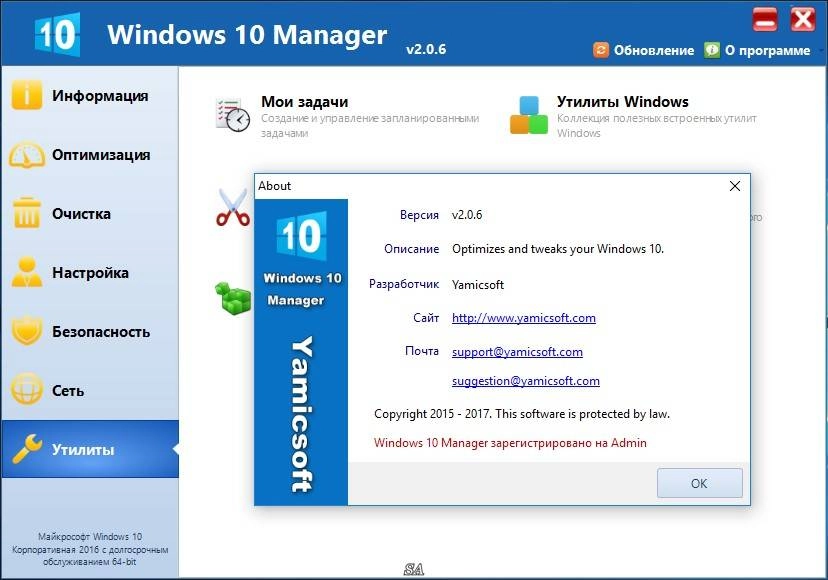Click the Utilities wrench icon
Screen dimensions: 828x580
coord(26,448)
